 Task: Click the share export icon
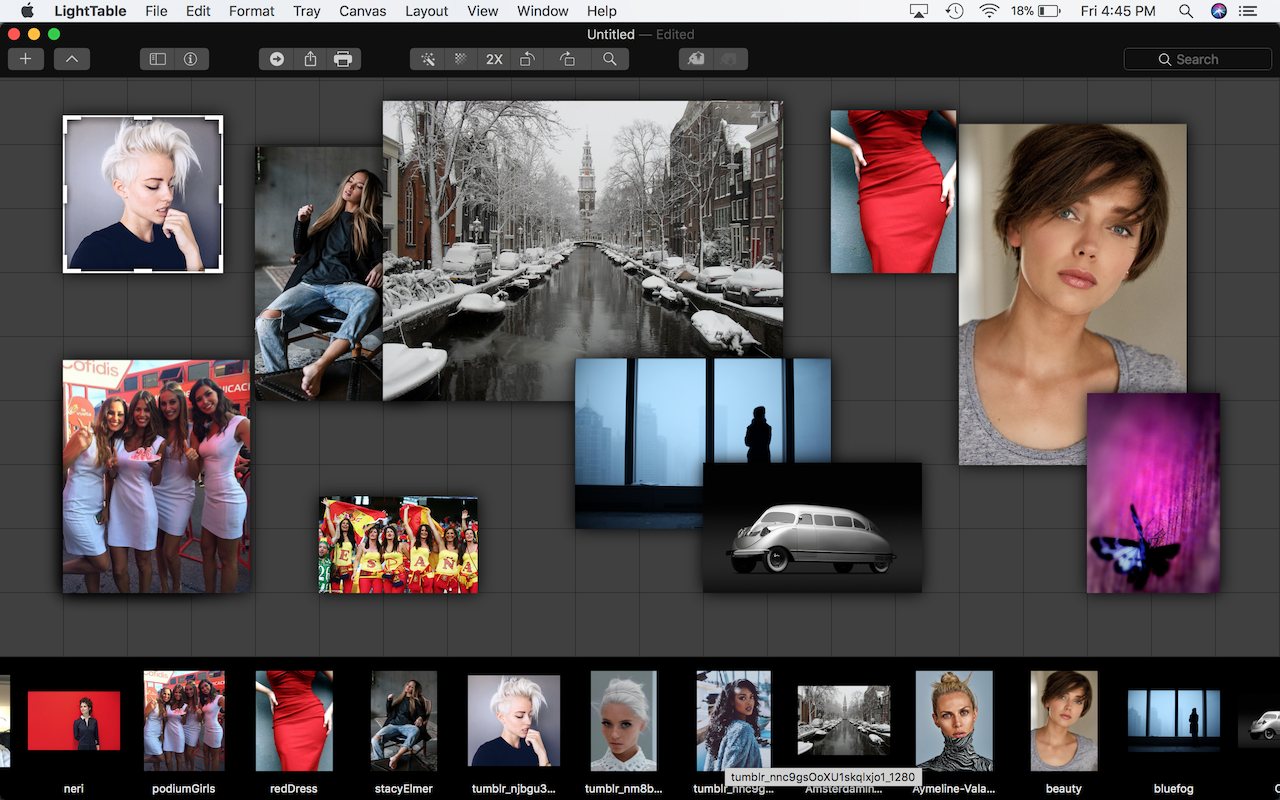[310, 59]
